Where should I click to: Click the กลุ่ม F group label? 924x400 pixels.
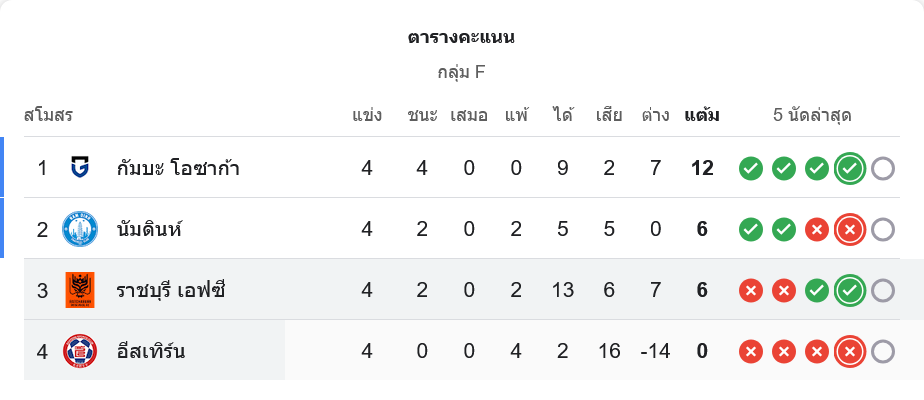pyautogui.click(x=461, y=72)
